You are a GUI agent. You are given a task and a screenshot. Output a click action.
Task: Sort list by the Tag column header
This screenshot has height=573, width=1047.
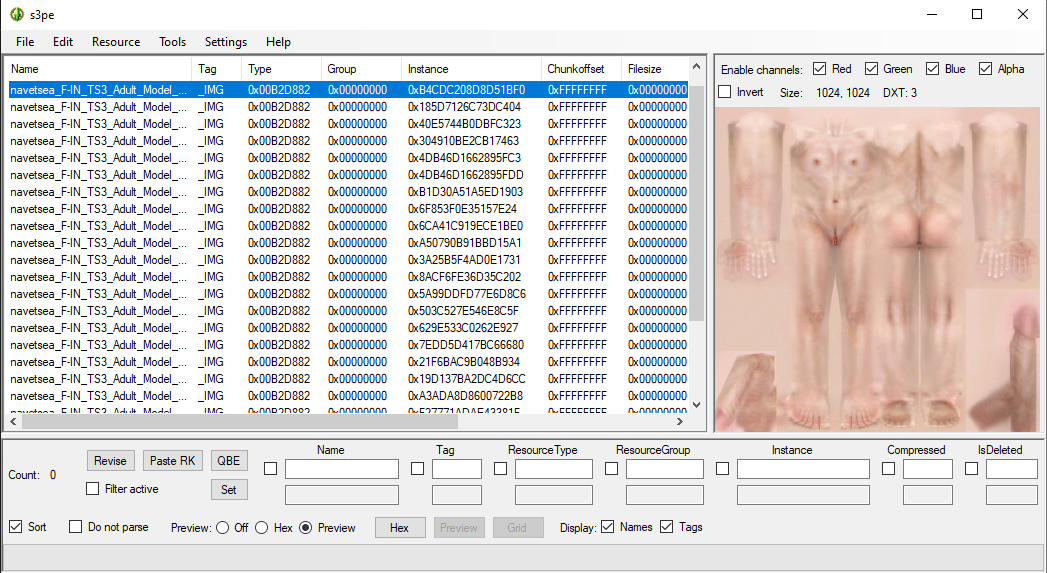coord(217,69)
